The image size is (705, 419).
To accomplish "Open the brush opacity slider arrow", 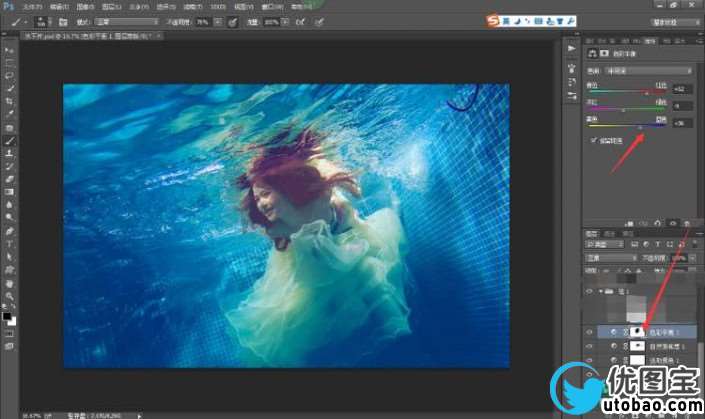I will (x=218, y=22).
